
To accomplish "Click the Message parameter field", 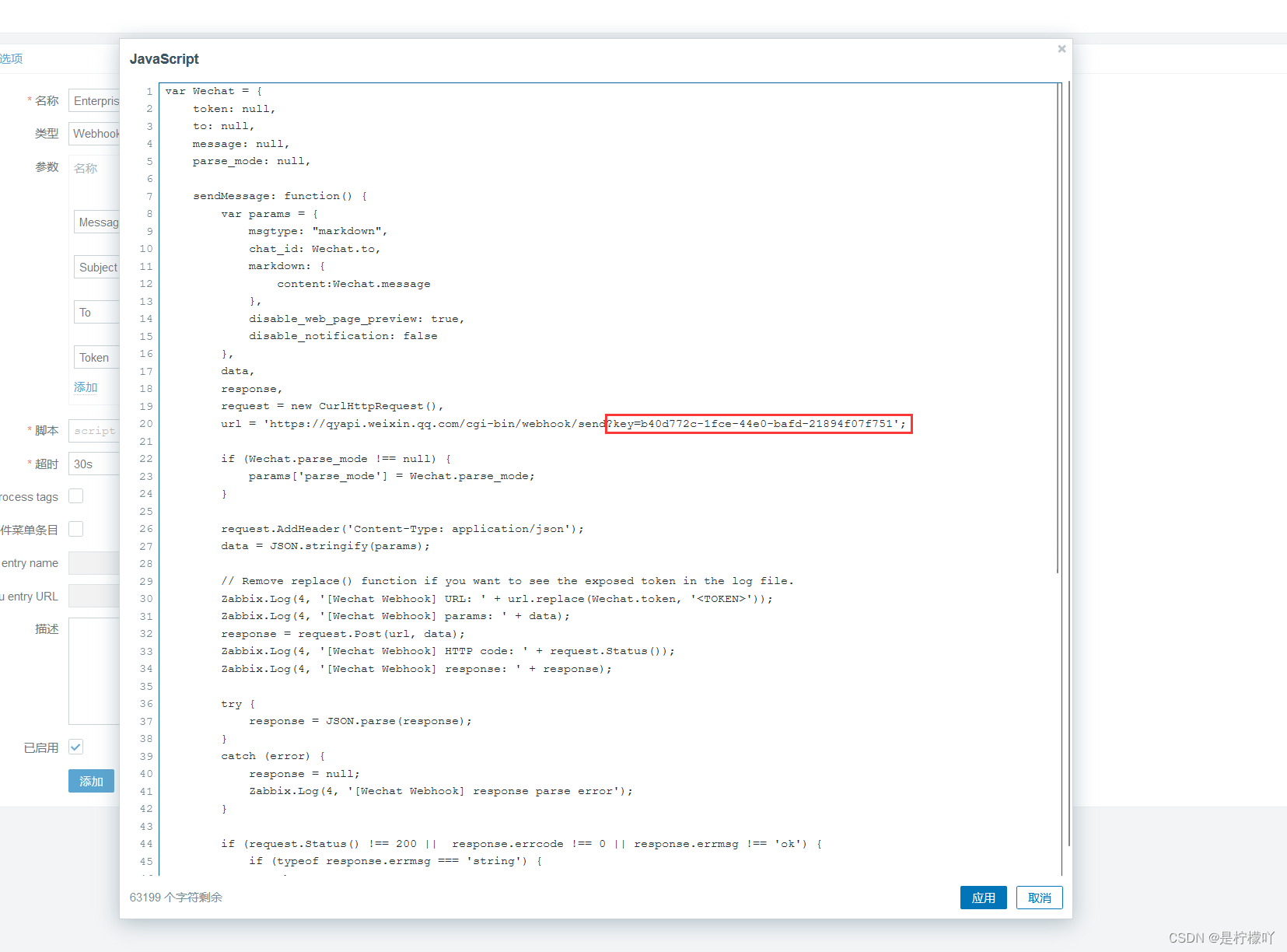I will tap(97, 222).
